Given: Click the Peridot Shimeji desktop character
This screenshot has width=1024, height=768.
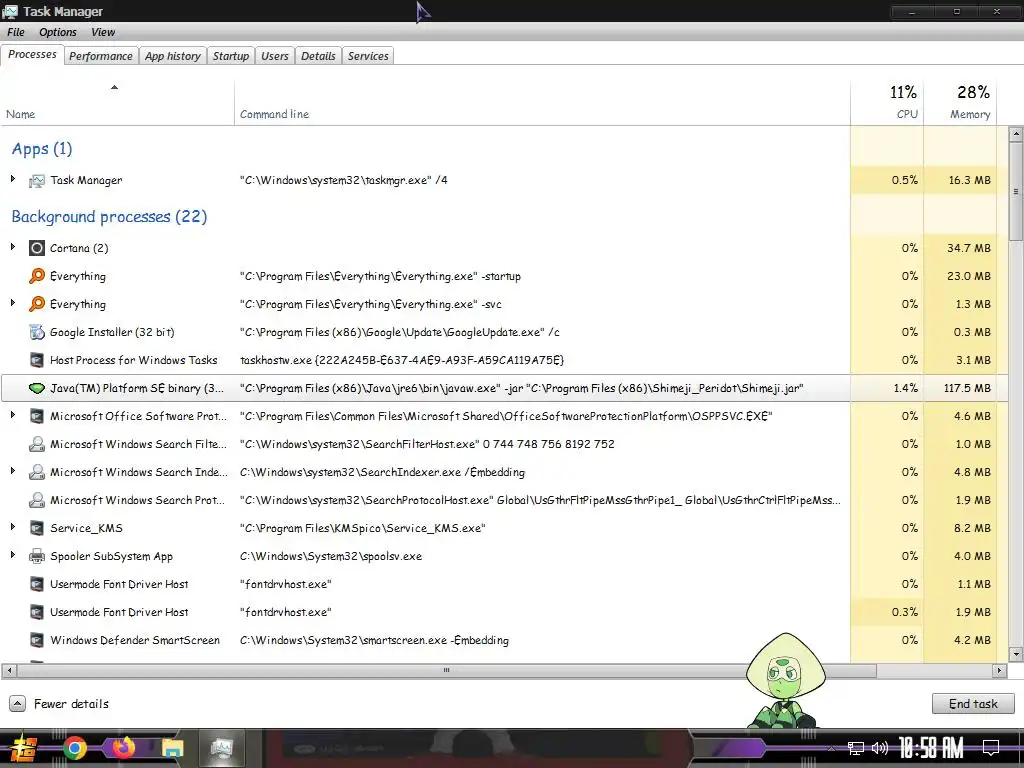Looking at the screenshot, I should pos(785,680).
